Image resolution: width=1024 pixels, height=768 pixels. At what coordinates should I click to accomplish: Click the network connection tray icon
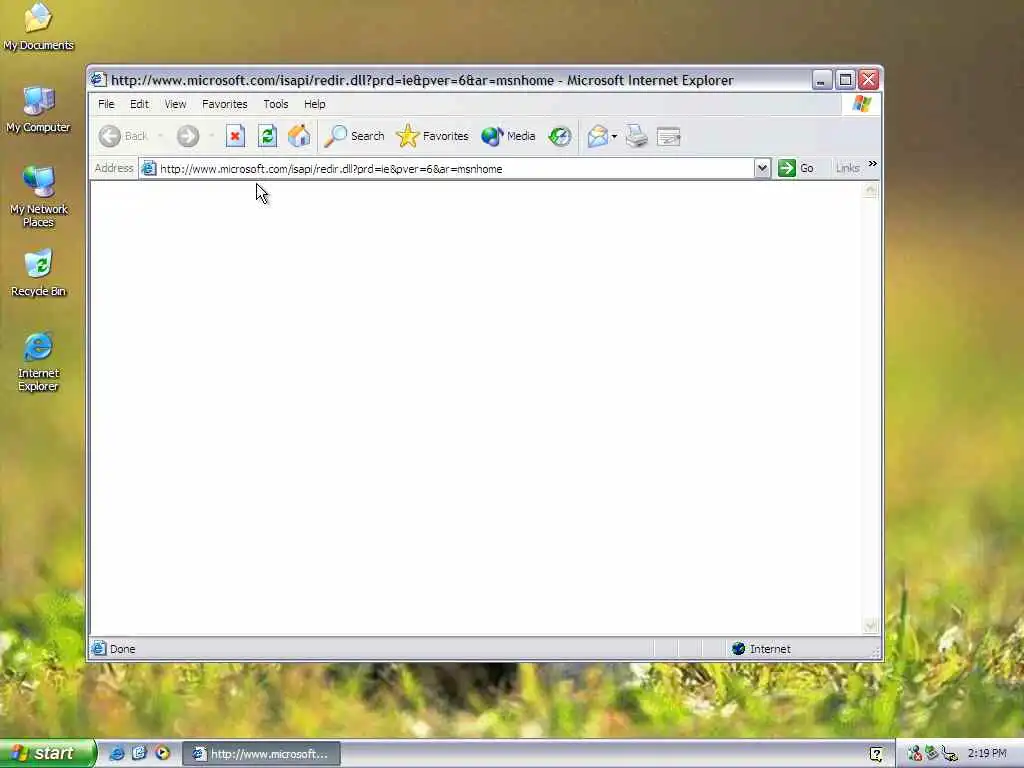click(x=950, y=754)
